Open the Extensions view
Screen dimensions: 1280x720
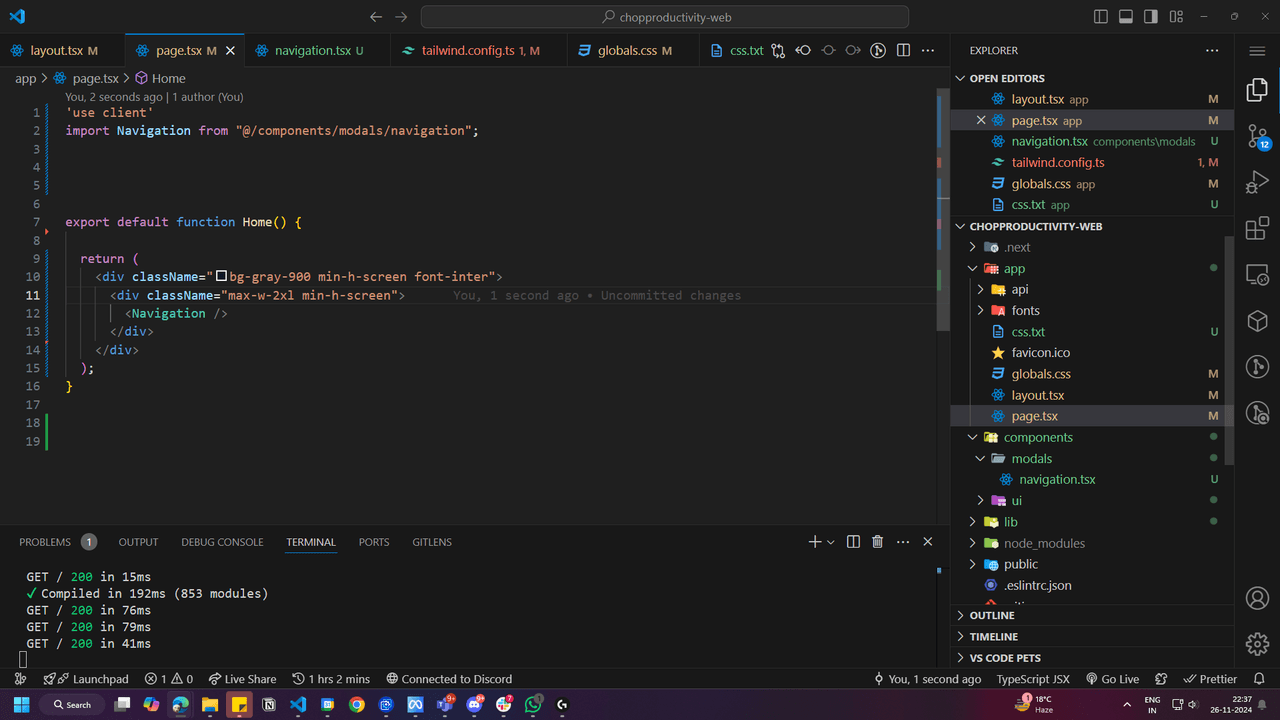1257,229
